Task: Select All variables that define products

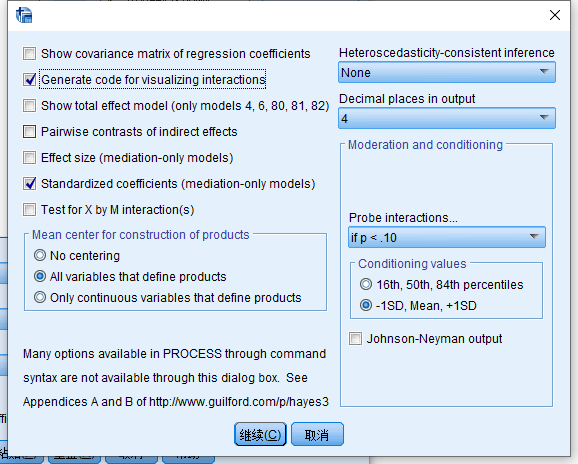Action: [40, 276]
